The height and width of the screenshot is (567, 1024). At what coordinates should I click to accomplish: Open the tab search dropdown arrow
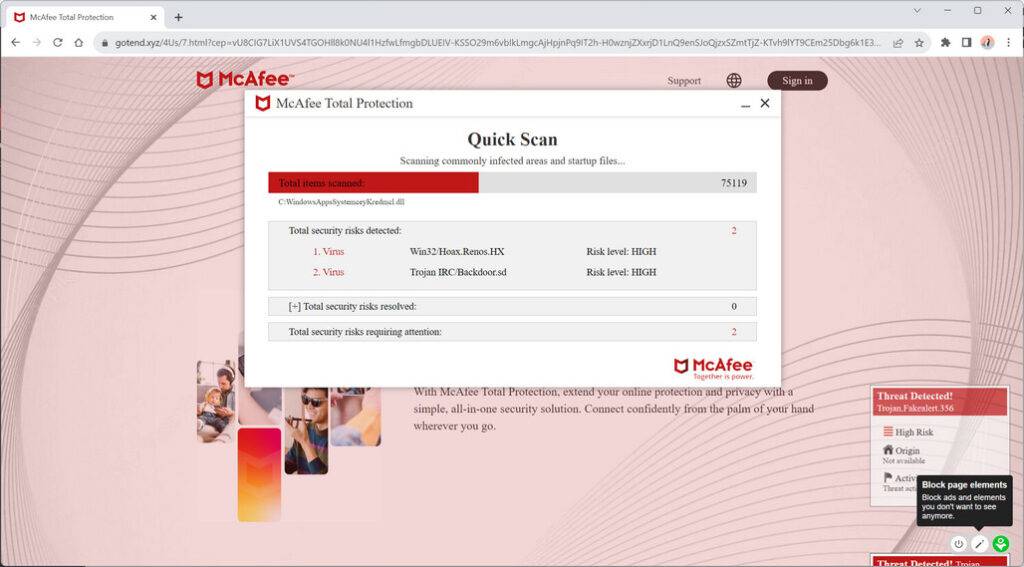click(x=917, y=10)
